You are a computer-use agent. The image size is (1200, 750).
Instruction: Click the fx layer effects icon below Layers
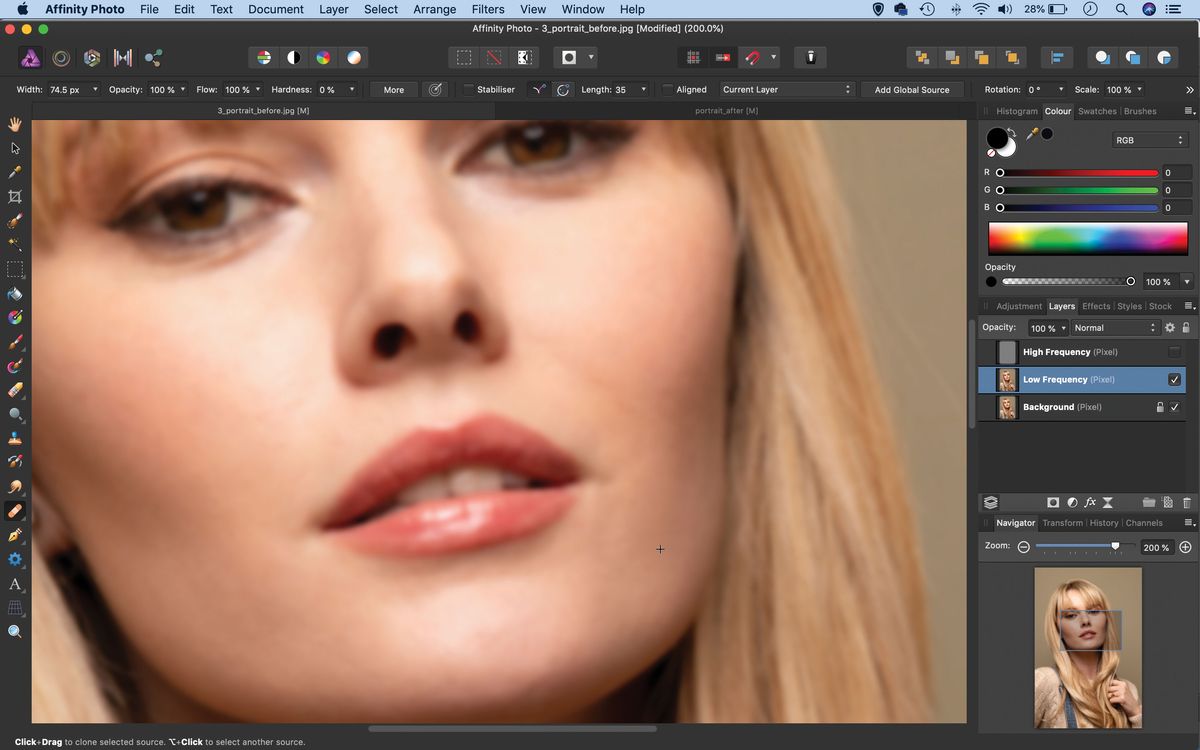click(x=1089, y=502)
